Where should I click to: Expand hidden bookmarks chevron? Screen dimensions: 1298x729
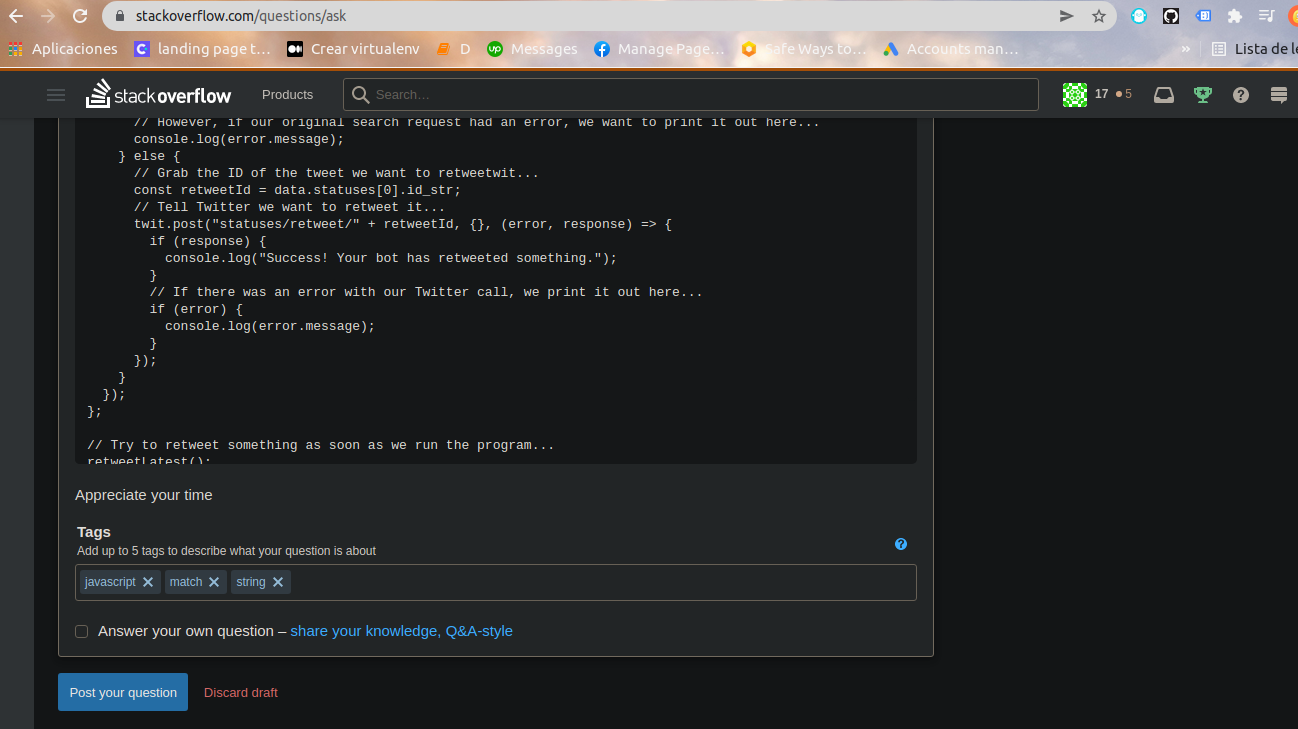click(x=1186, y=49)
